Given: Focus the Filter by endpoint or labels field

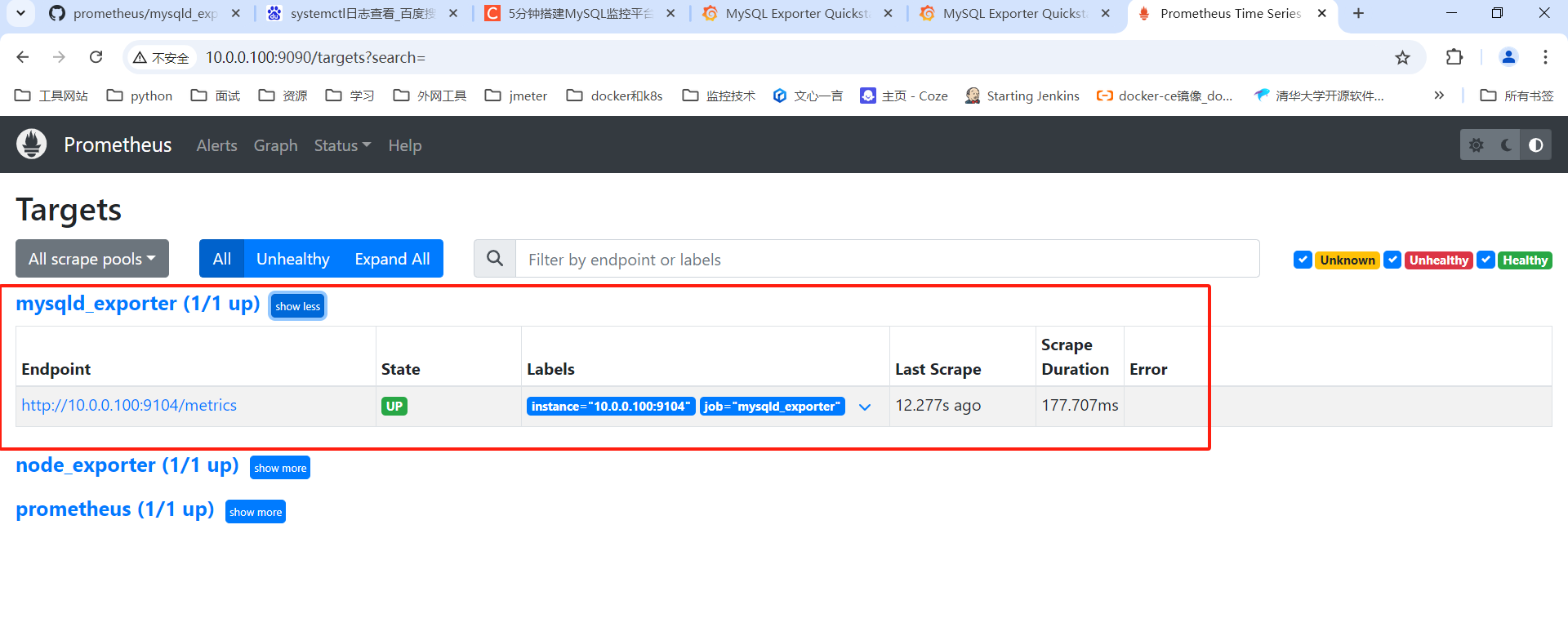Looking at the screenshot, I should (x=887, y=259).
